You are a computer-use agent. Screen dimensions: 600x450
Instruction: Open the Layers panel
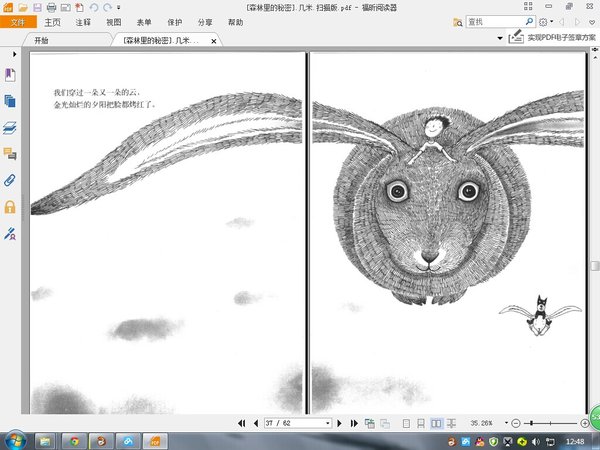click(x=10, y=128)
